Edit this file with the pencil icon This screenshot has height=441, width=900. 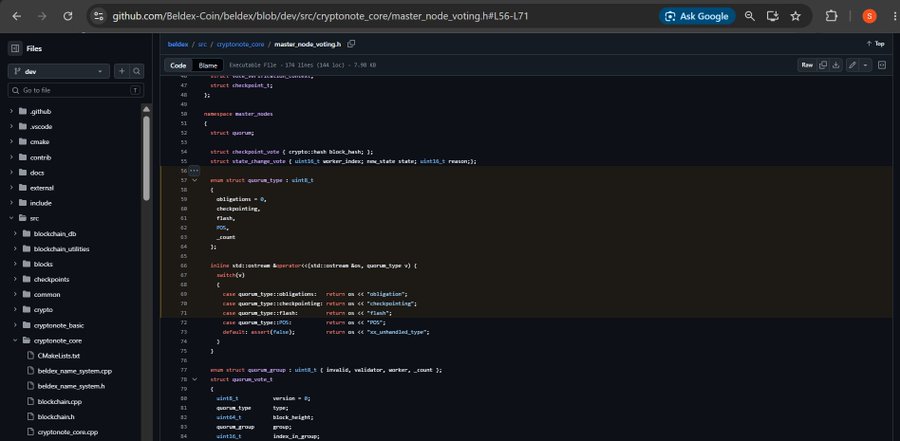852,65
